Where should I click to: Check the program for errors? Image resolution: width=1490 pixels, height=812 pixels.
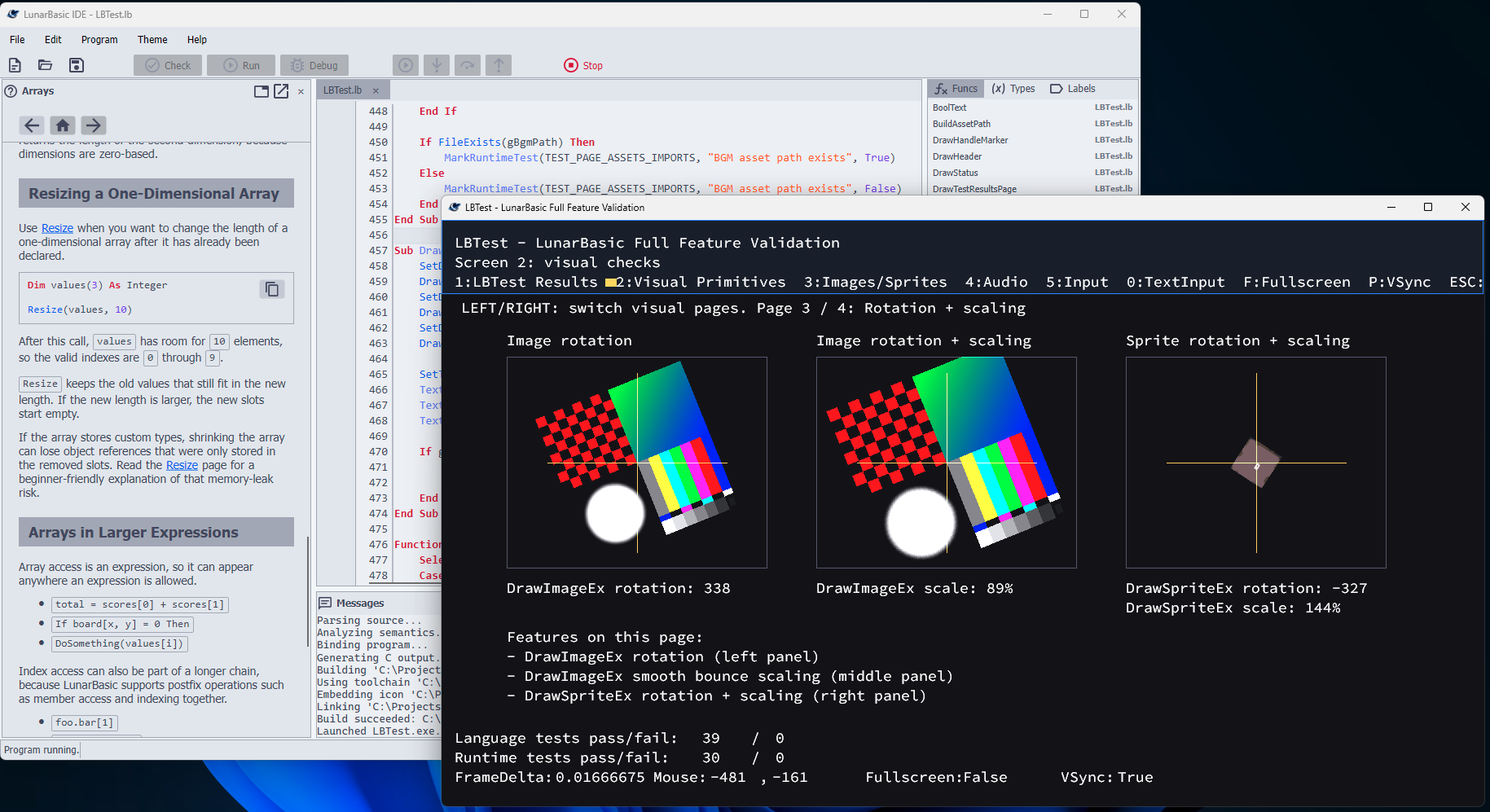tap(167, 64)
